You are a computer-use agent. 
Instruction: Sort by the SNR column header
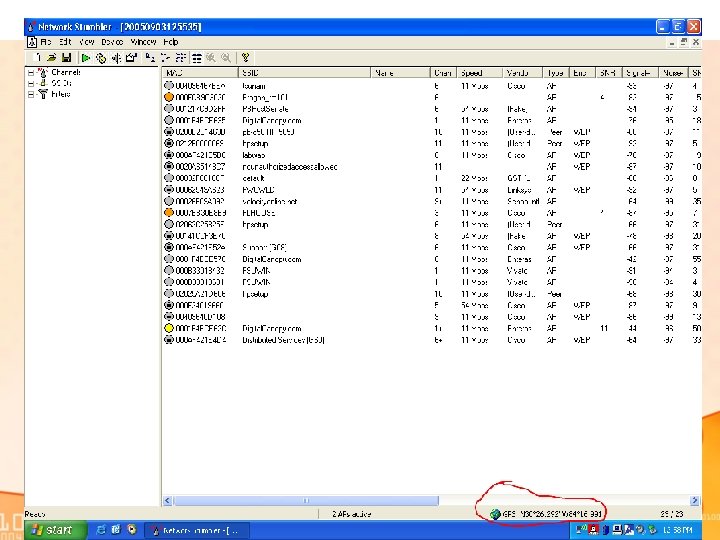[608, 73]
